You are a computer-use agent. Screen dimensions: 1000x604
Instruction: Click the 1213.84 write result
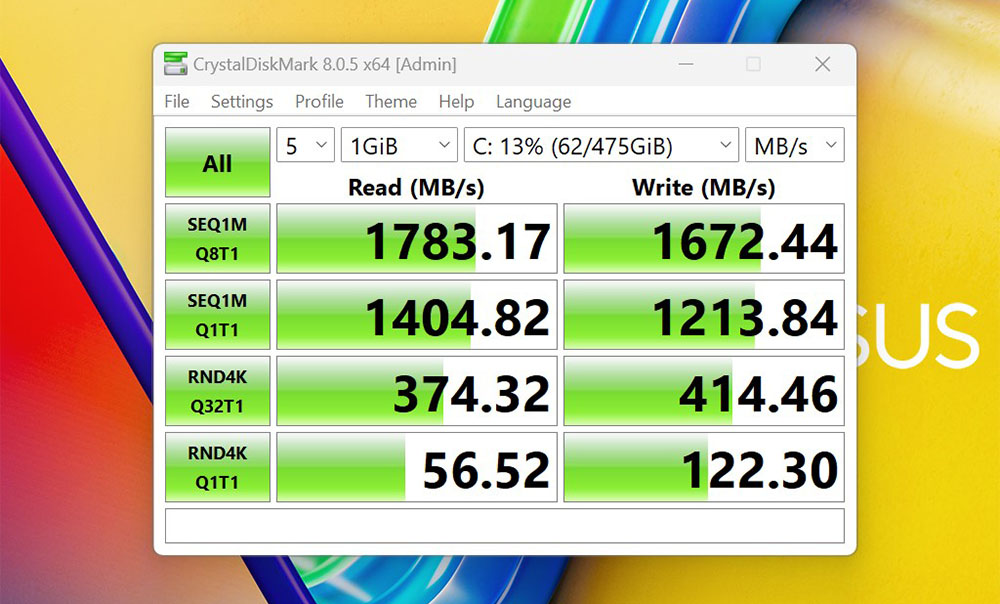704,314
